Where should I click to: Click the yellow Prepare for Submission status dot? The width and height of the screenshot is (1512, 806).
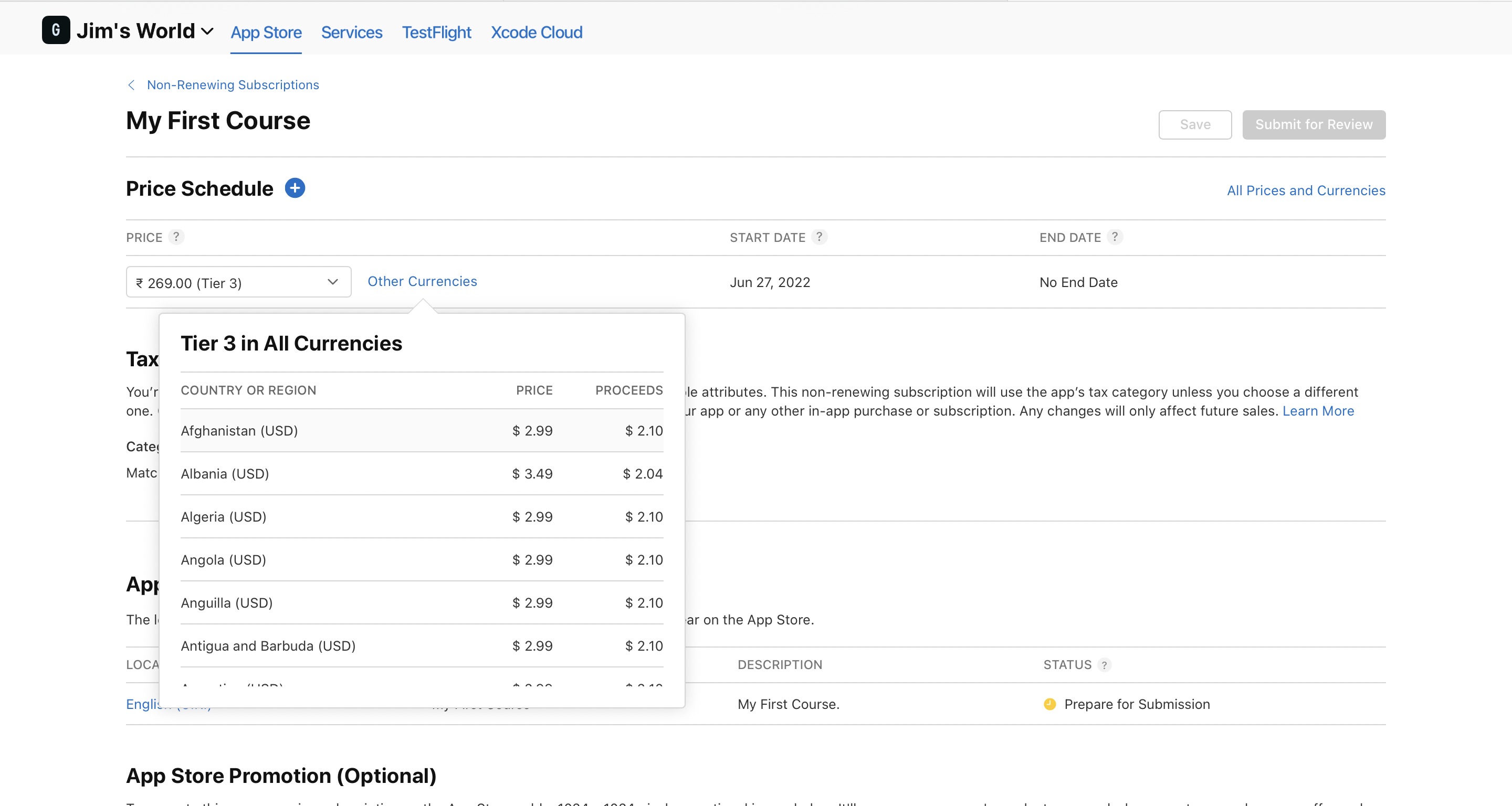click(x=1049, y=704)
